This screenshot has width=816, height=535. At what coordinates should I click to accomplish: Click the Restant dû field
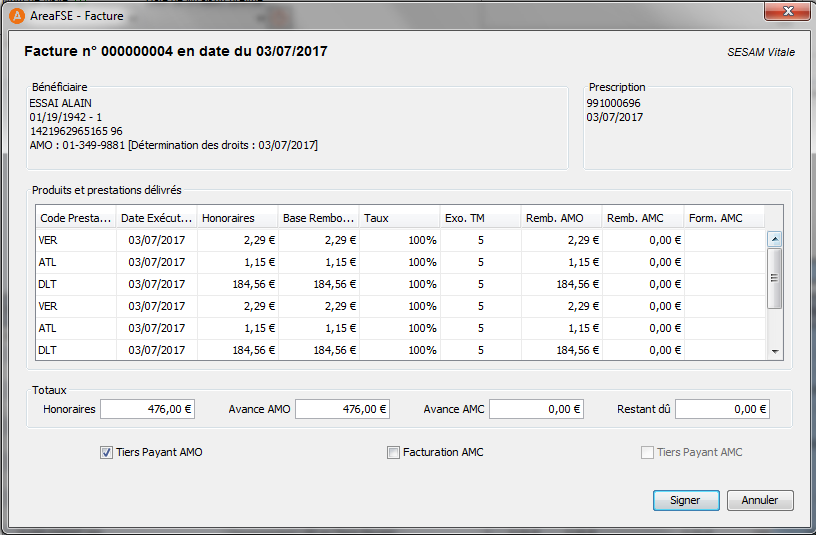pos(722,409)
